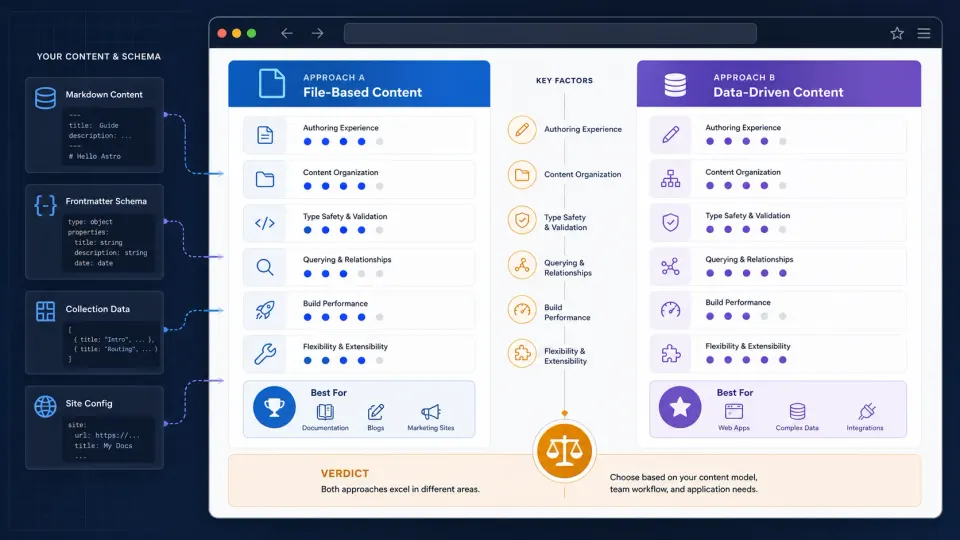Click 'Both approaches excel in different areas.' text
Screen dimensions: 960x540
pyautogui.click(x=400, y=489)
